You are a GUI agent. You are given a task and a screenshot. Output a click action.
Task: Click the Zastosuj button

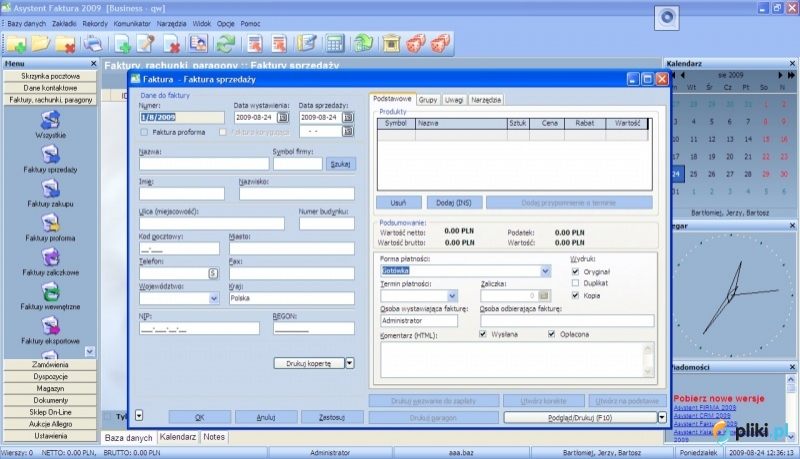tap(332, 417)
